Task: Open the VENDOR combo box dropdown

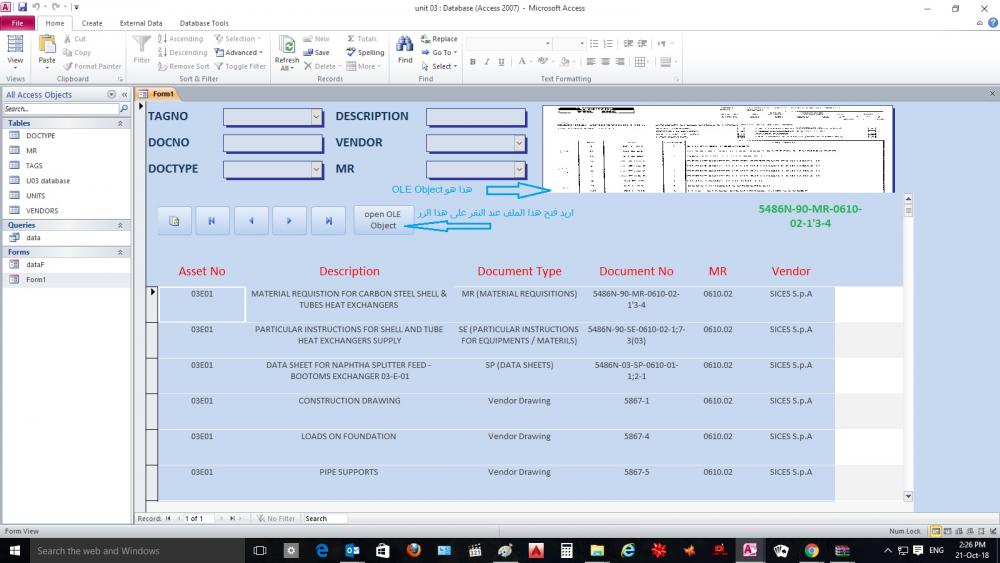Action: (x=519, y=143)
